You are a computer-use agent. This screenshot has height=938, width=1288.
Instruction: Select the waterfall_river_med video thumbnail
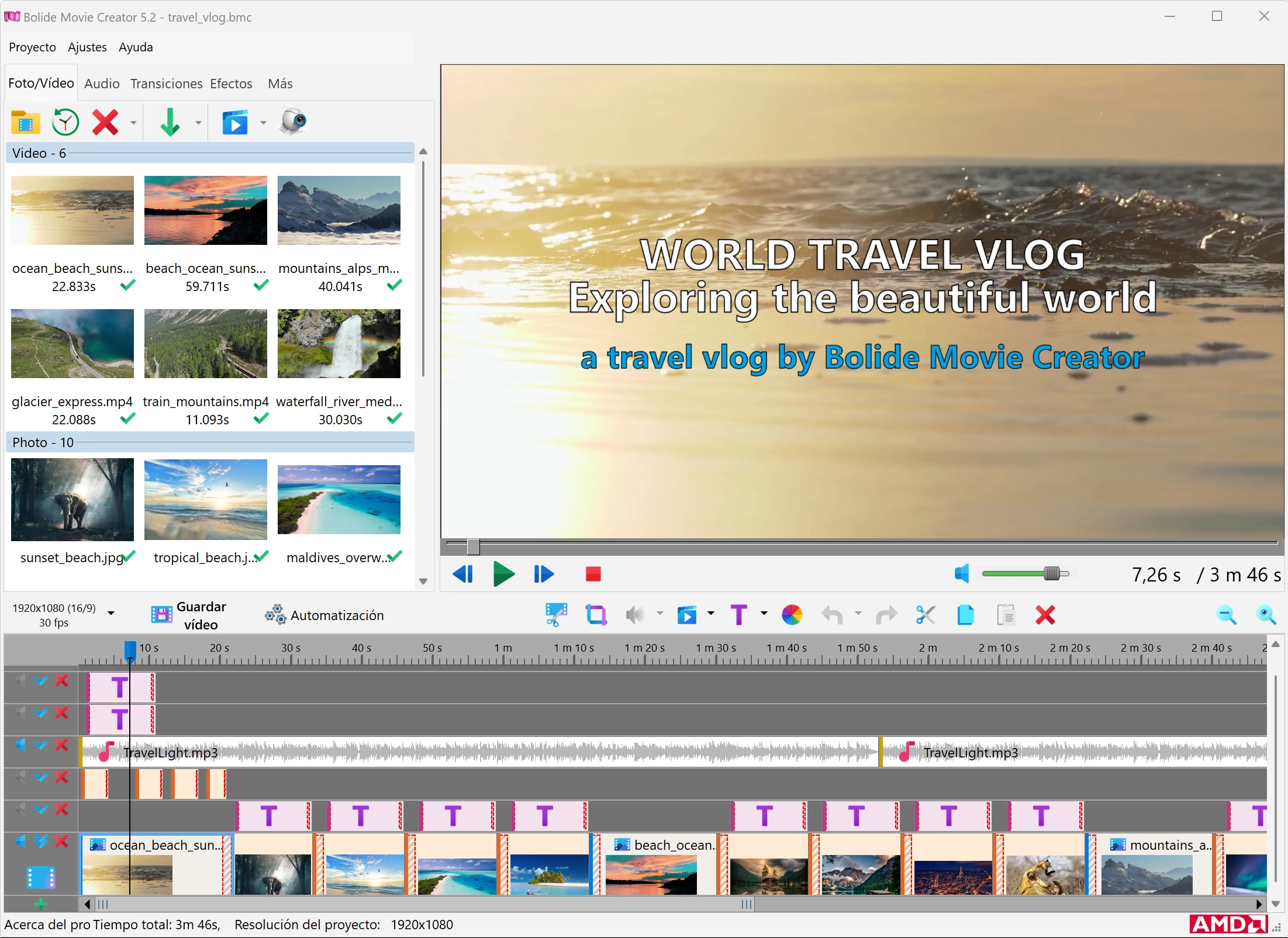pyautogui.click(x=339, y=344)
